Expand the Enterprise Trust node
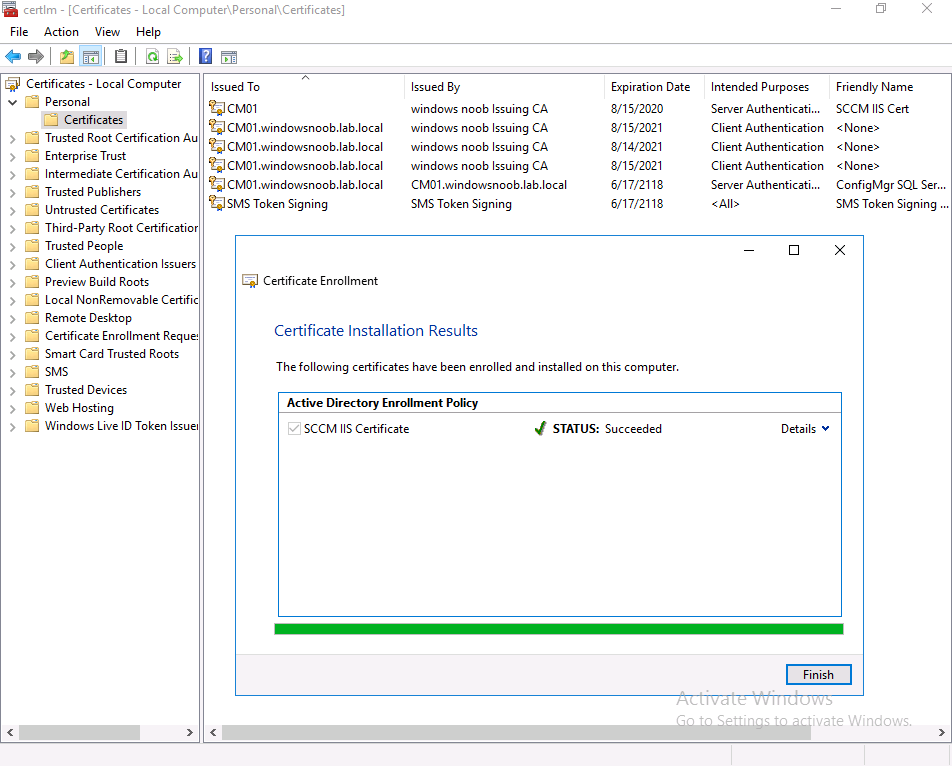 tap(12, 157)
